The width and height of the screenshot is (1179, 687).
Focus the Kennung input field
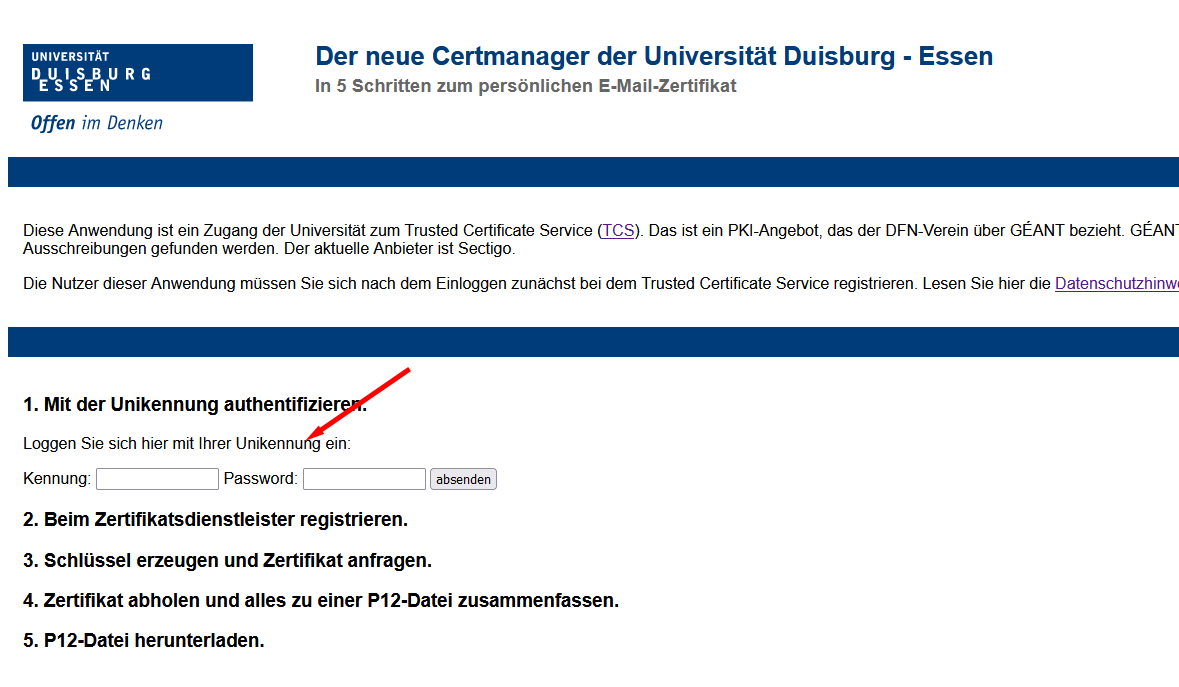click(x=157, y=479)
